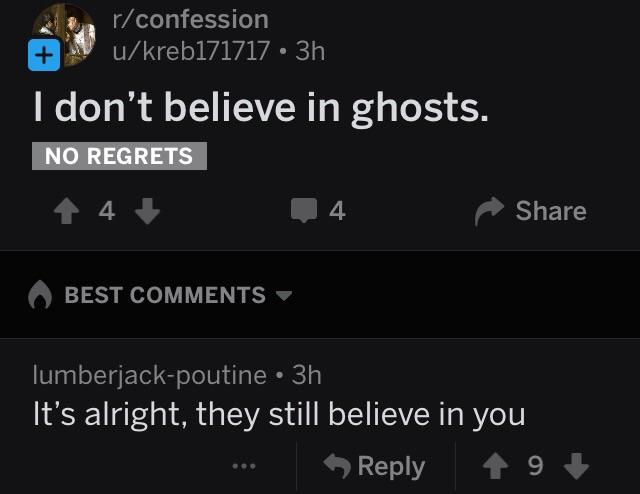The image size is (640, 494).
Task: Upvote the post about ghosts
Action: [x=67, y=211]
